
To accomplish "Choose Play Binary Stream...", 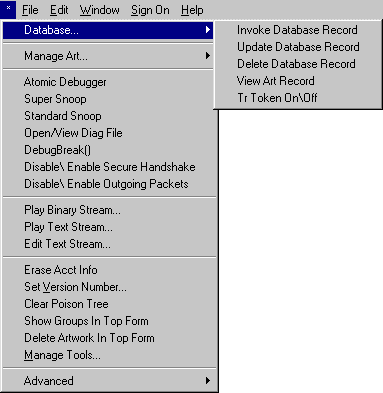I will [x=72, y=210].
